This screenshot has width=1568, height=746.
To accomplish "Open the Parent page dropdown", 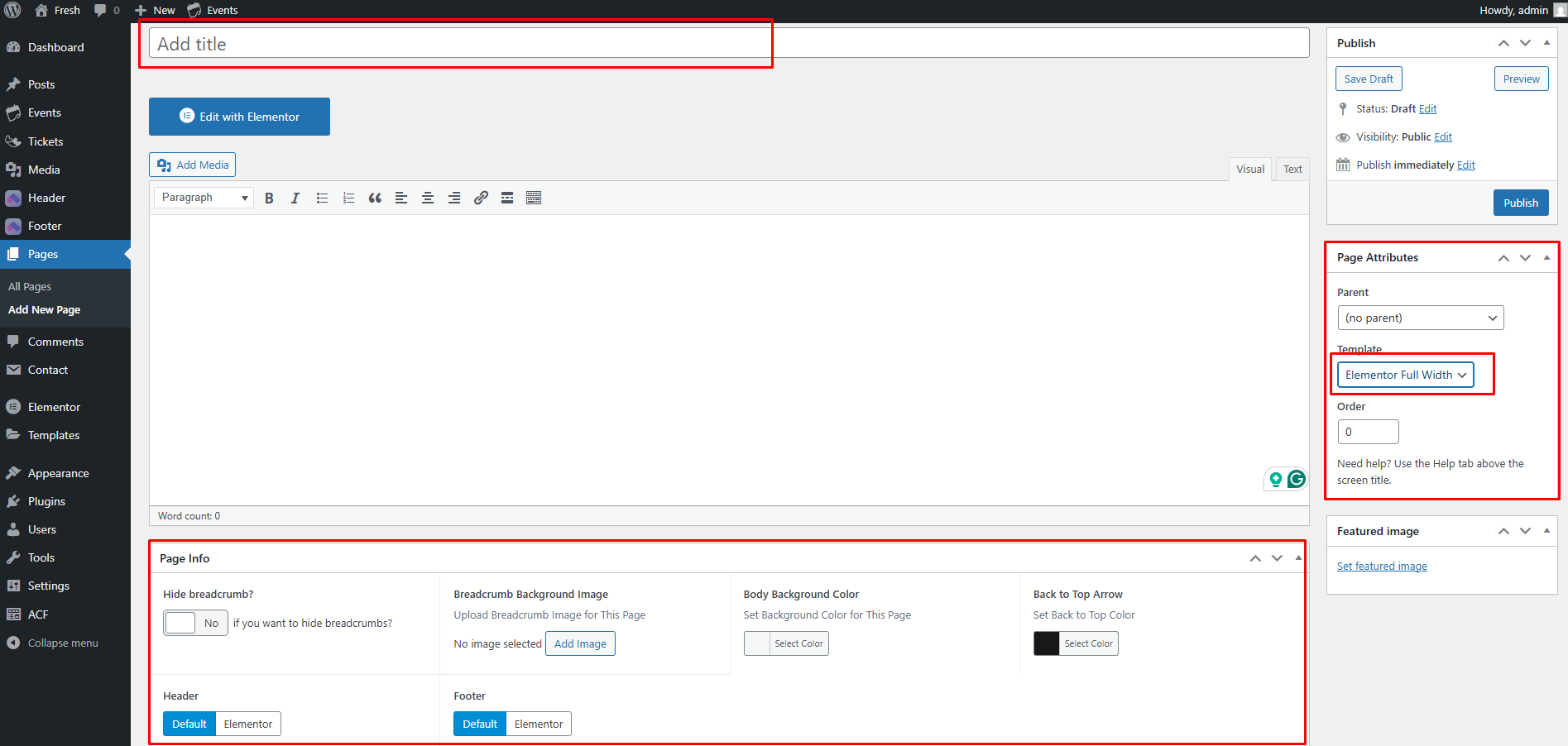I will 1421,318.
